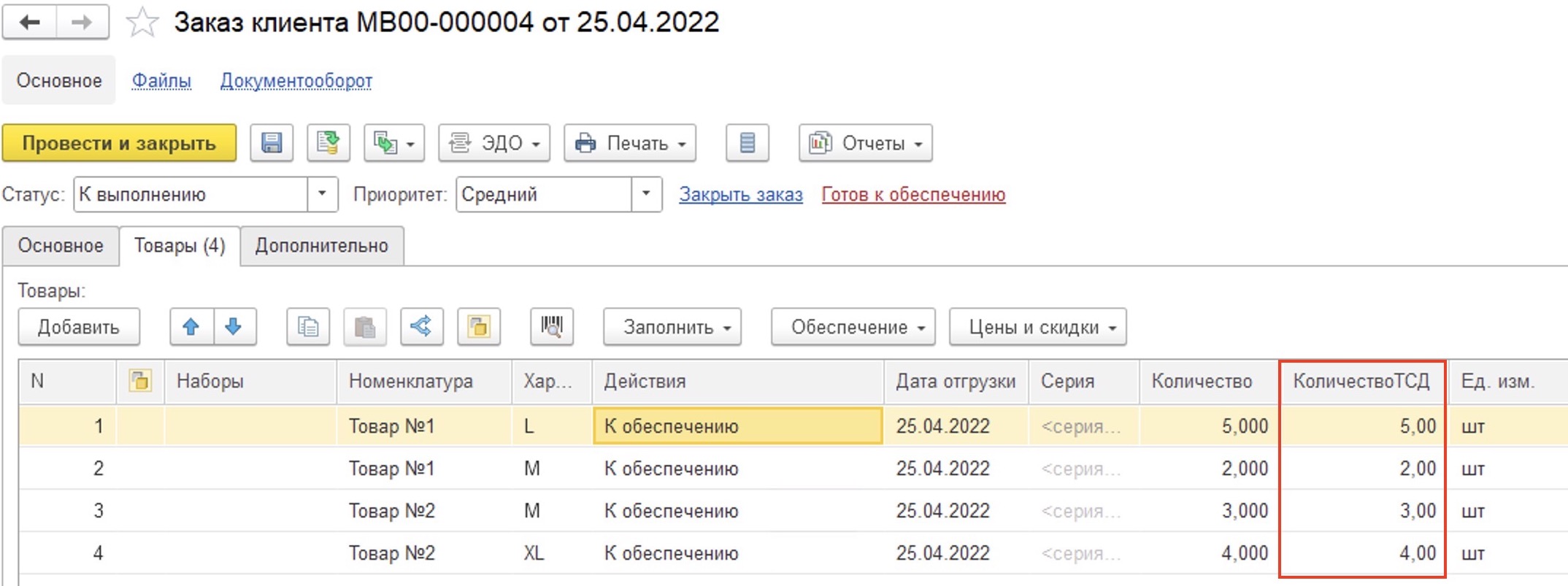Image resolution: width=1568 pixels, height=586 pixels.
Task: Paste rows using the clipboard icon
Action: click(x=365, y=327)
